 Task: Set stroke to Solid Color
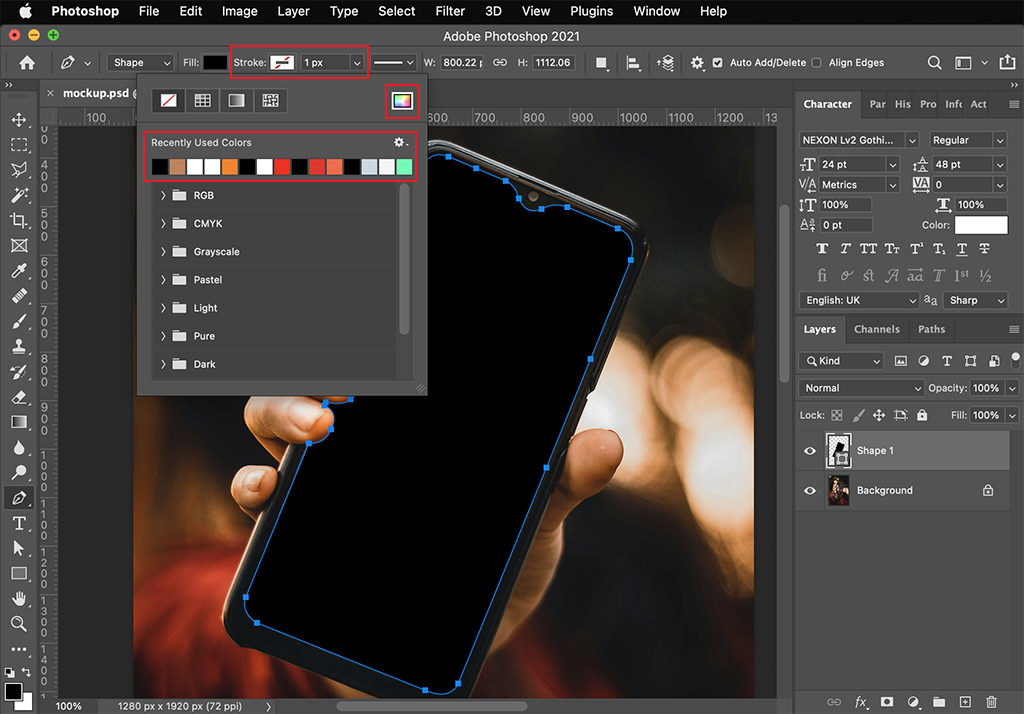[202, 101]
